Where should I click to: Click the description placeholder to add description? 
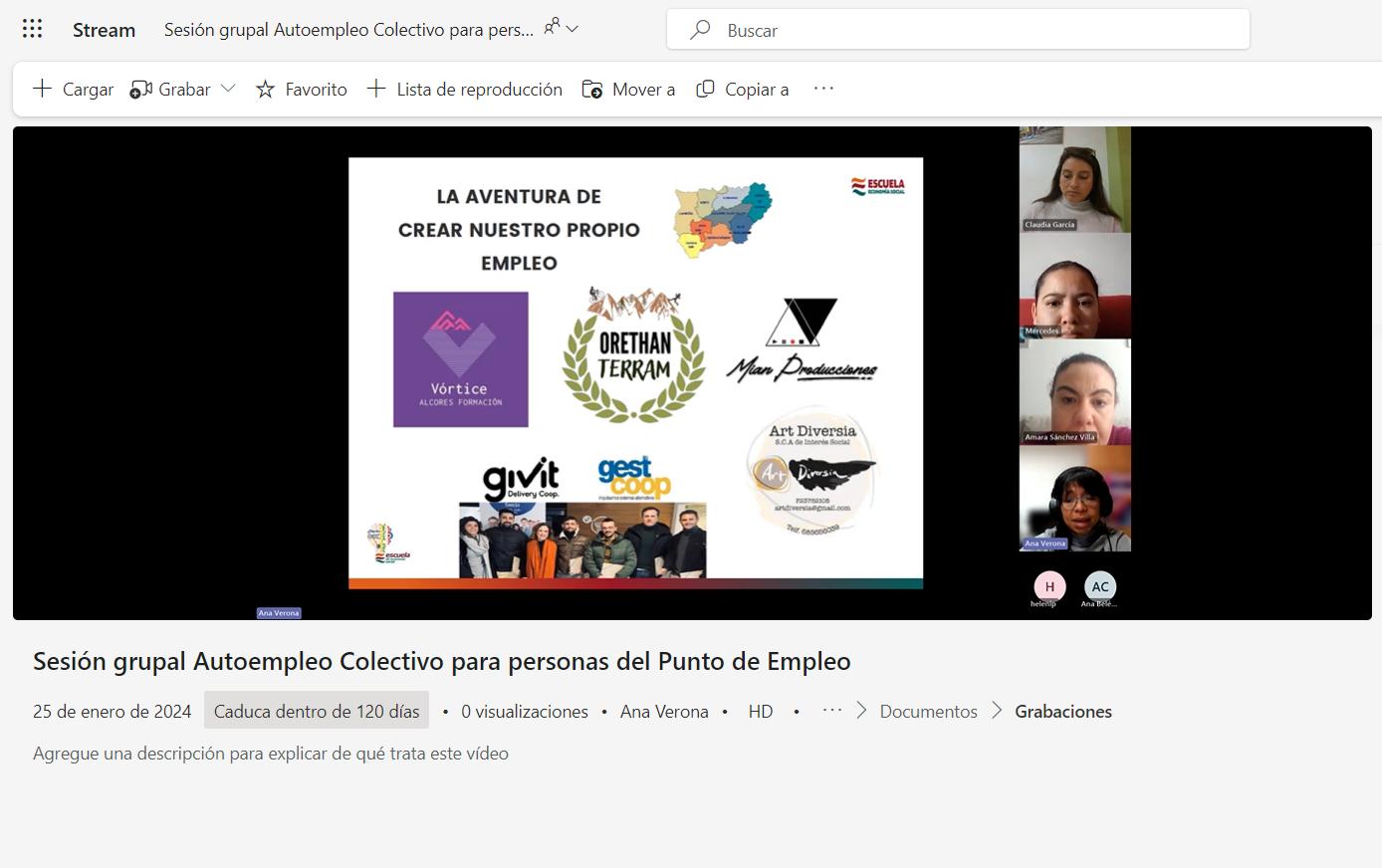click(x=271, y=754)
